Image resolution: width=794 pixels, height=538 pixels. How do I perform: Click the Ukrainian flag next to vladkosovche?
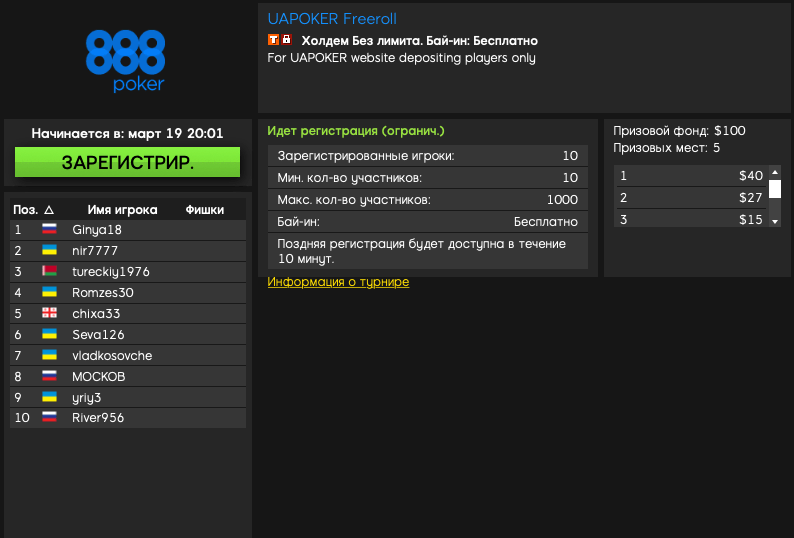49,355
